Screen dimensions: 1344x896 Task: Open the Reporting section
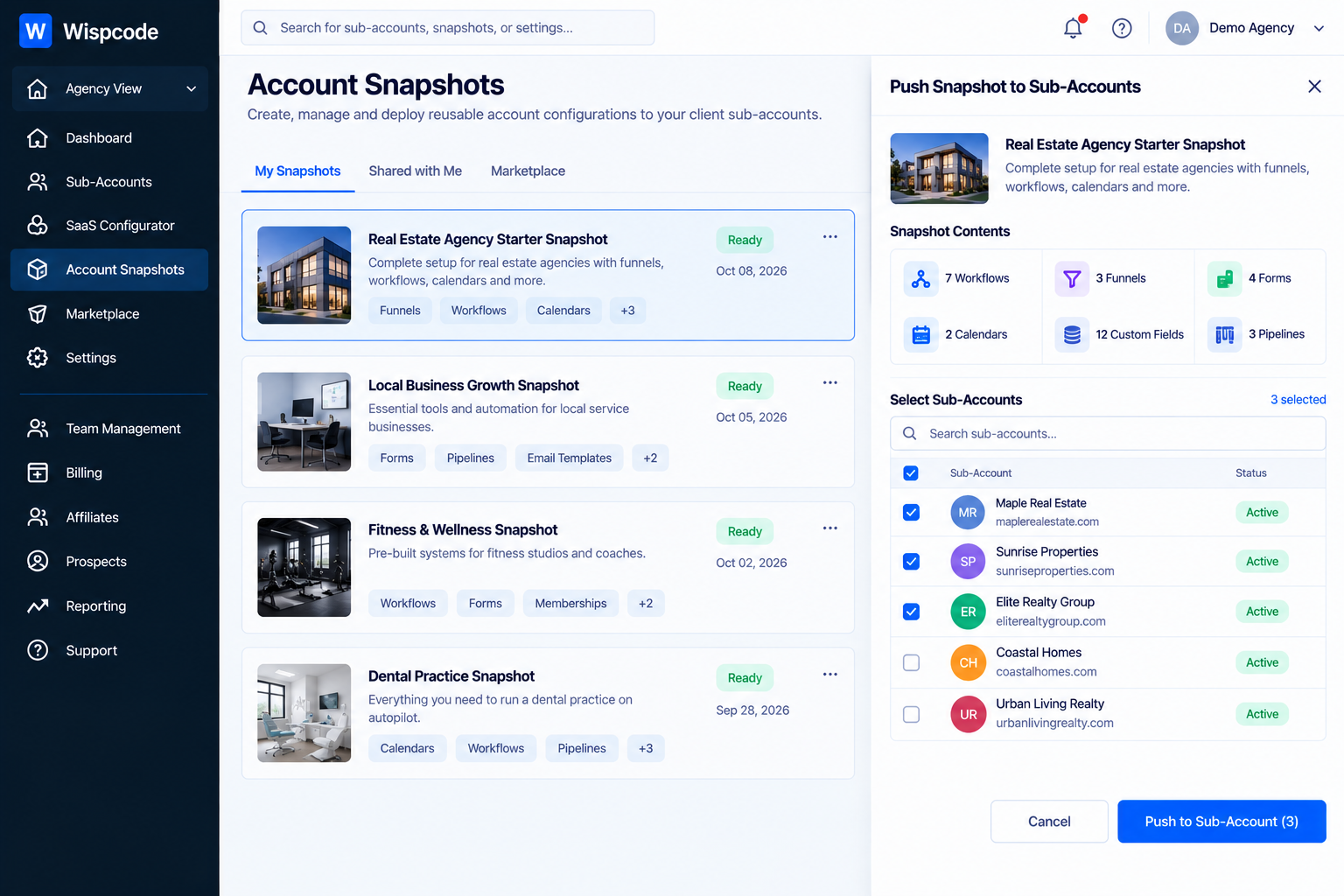point(109,606)
